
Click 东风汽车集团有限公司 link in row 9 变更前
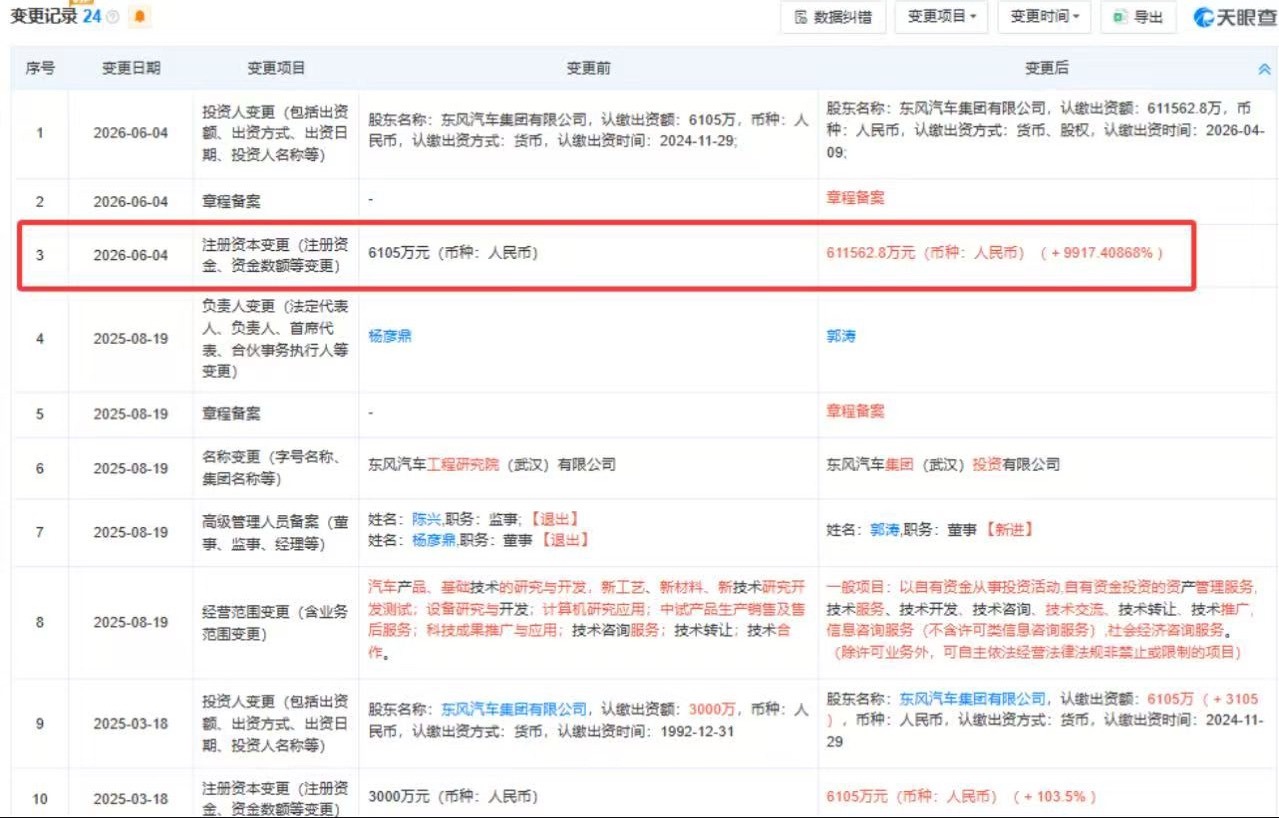515,709
